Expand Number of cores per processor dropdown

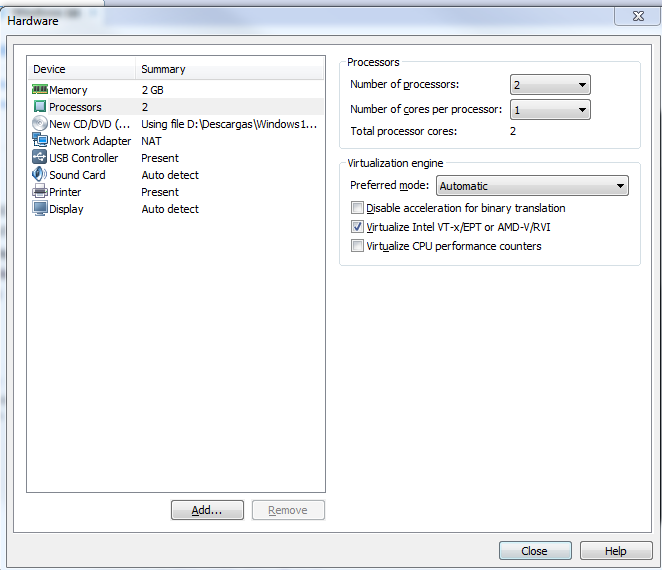point(550,110)
